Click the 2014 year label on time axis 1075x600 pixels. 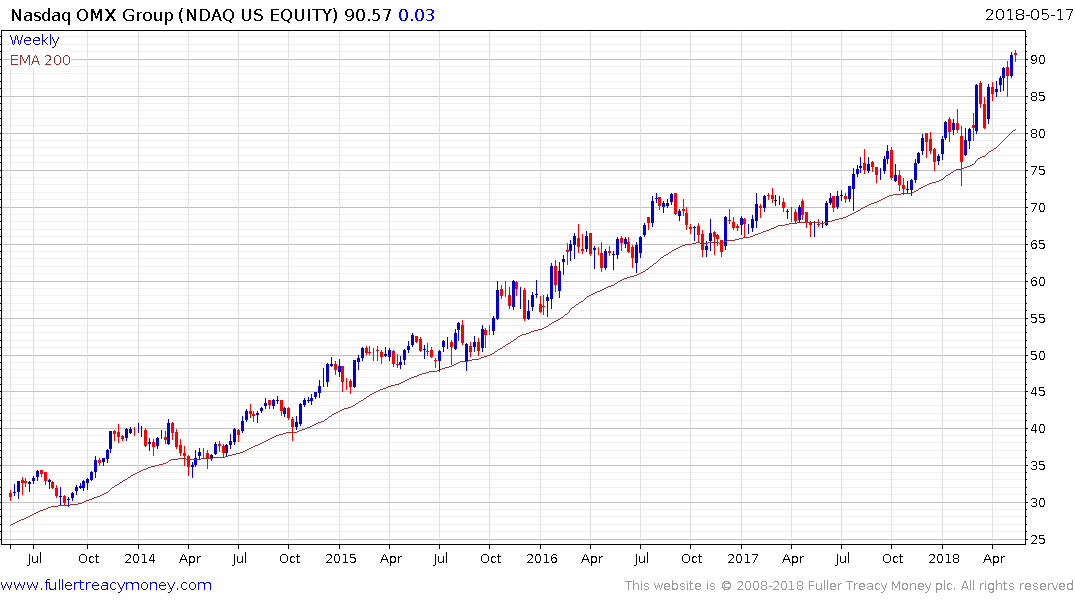(x=140, y=559)
